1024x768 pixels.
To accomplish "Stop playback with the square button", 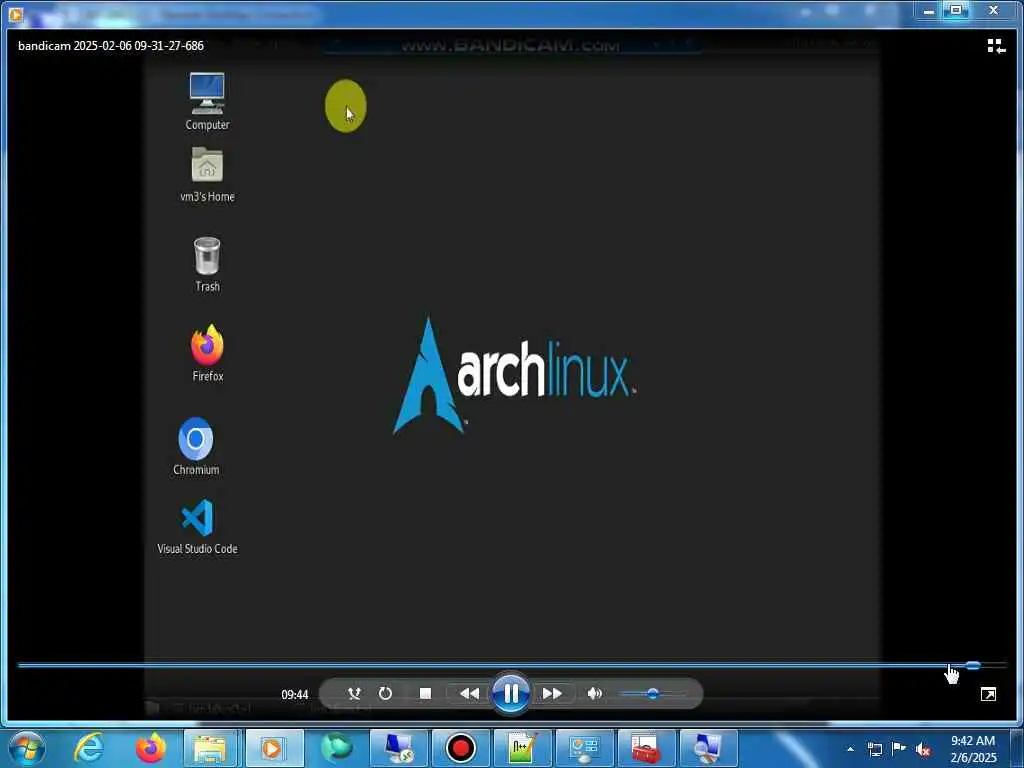I will 425,693.
